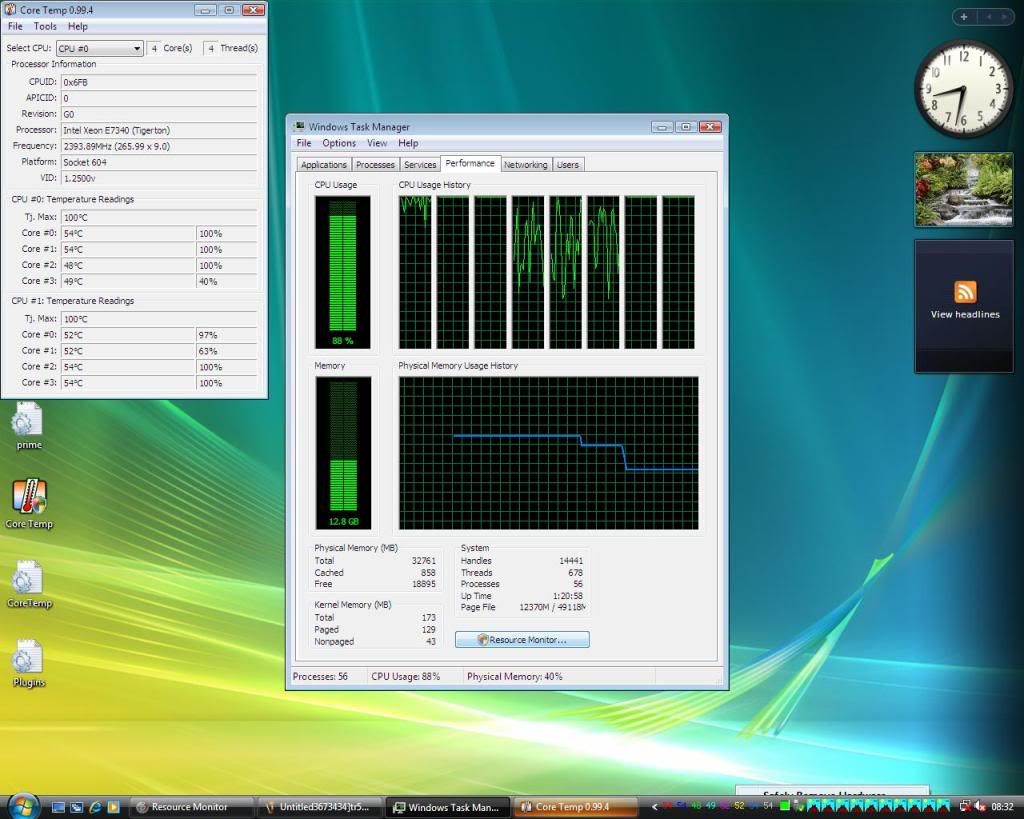Click the Task Manager title bar icon

coord(299,127)
